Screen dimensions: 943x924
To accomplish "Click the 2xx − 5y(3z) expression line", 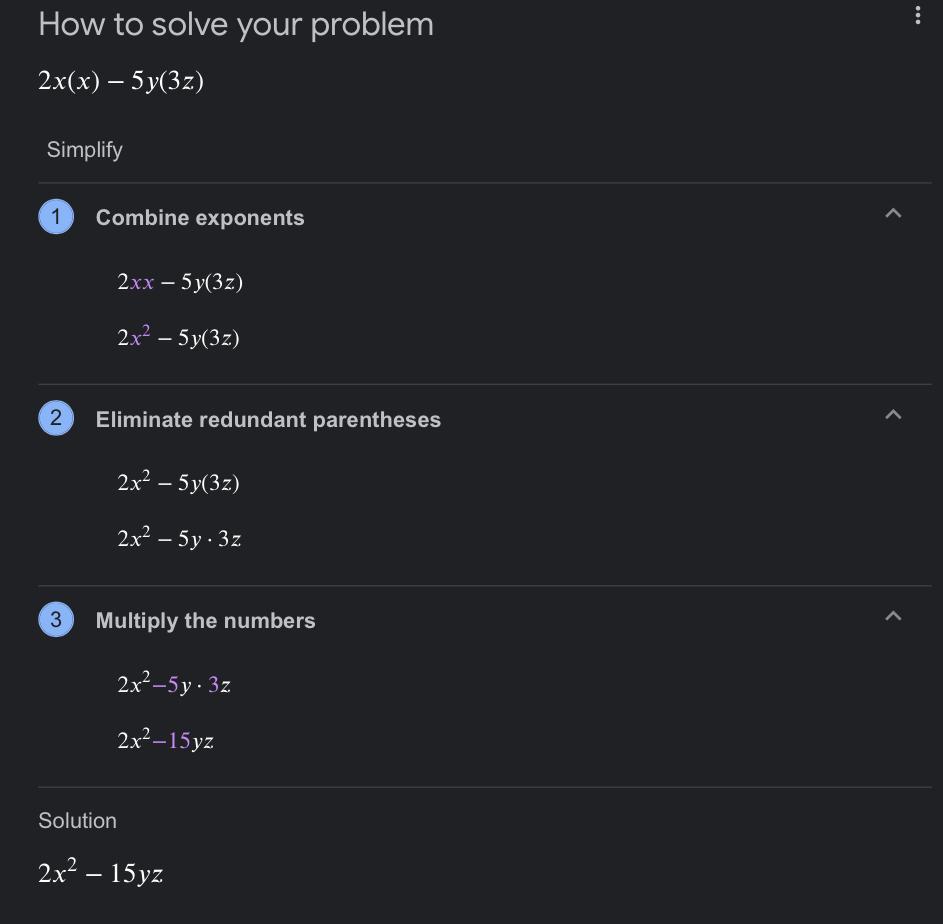I will tap(180, 282).
